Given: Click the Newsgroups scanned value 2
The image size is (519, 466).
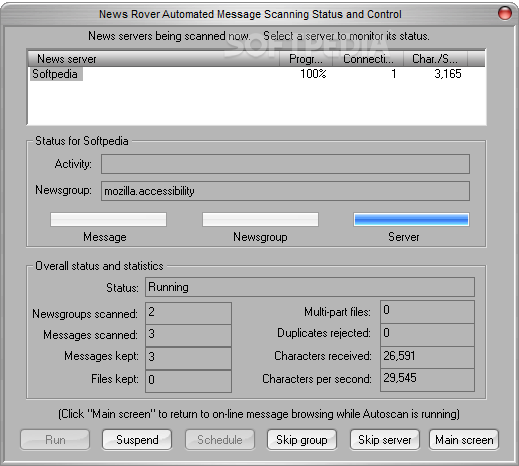Looking at the screenshot, I should pyautogui.click(x=188, y=313).
